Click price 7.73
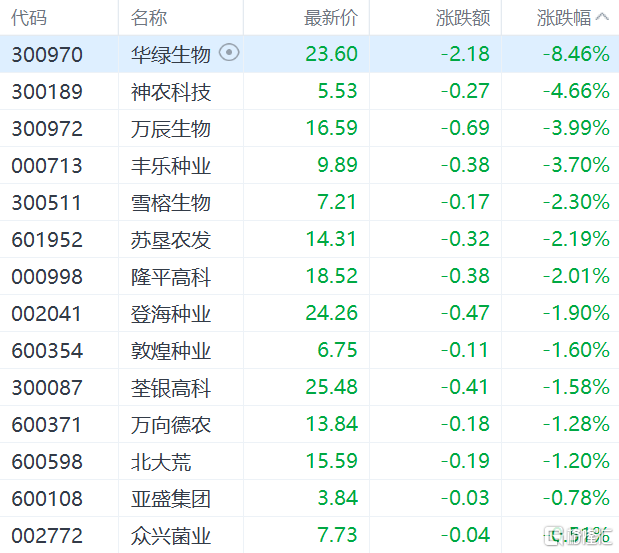 [337, 534]
